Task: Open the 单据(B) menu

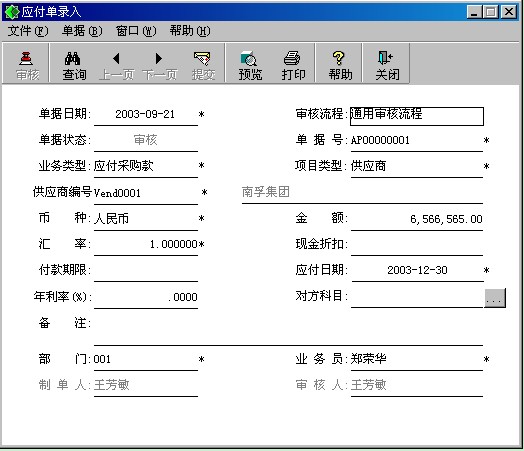Action: point(82,31)
